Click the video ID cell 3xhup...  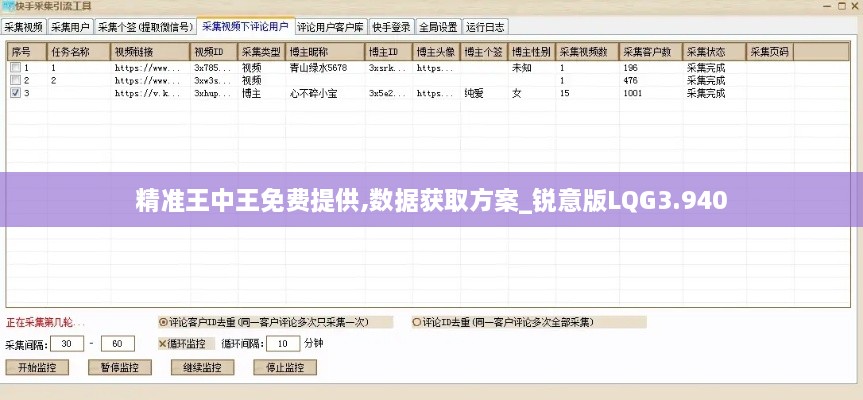pos(214,93)
